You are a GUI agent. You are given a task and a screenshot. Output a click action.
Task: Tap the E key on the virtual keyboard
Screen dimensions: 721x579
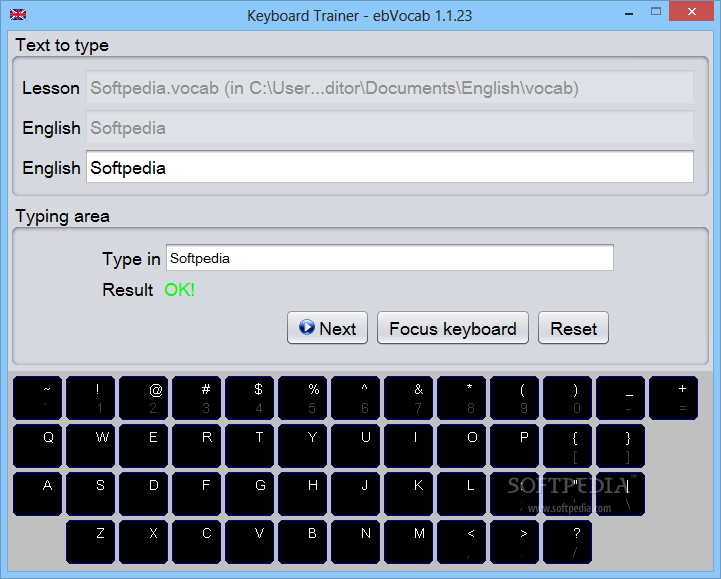click(143, 446)
